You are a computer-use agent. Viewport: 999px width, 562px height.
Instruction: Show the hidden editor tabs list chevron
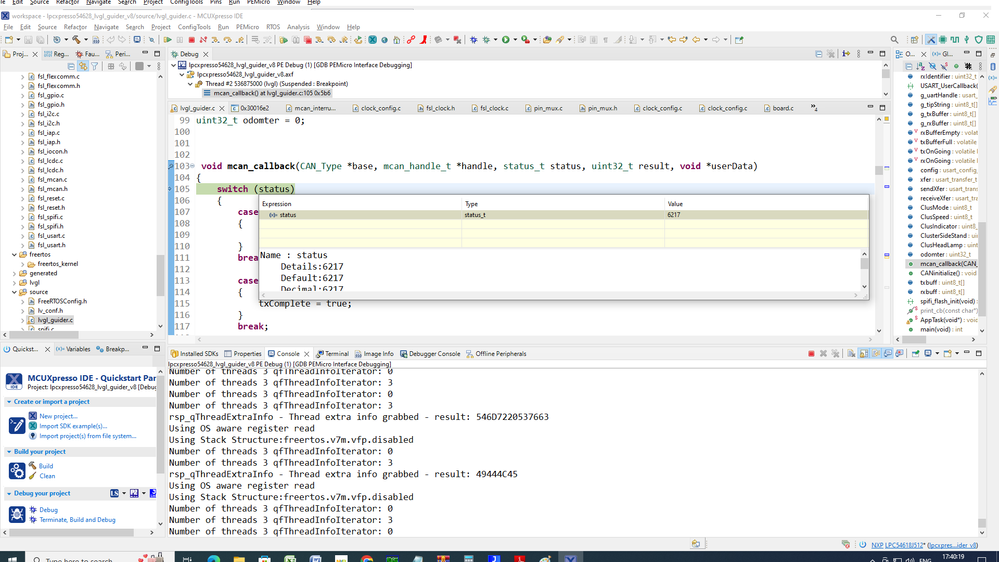tap(814, 108)
